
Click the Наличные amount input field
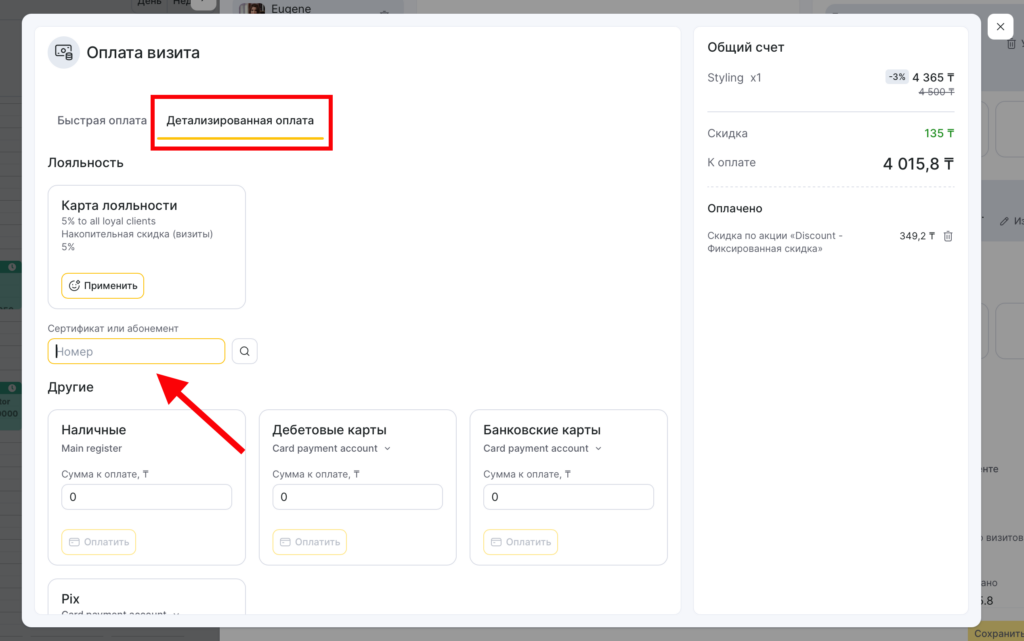click(146, 497)
